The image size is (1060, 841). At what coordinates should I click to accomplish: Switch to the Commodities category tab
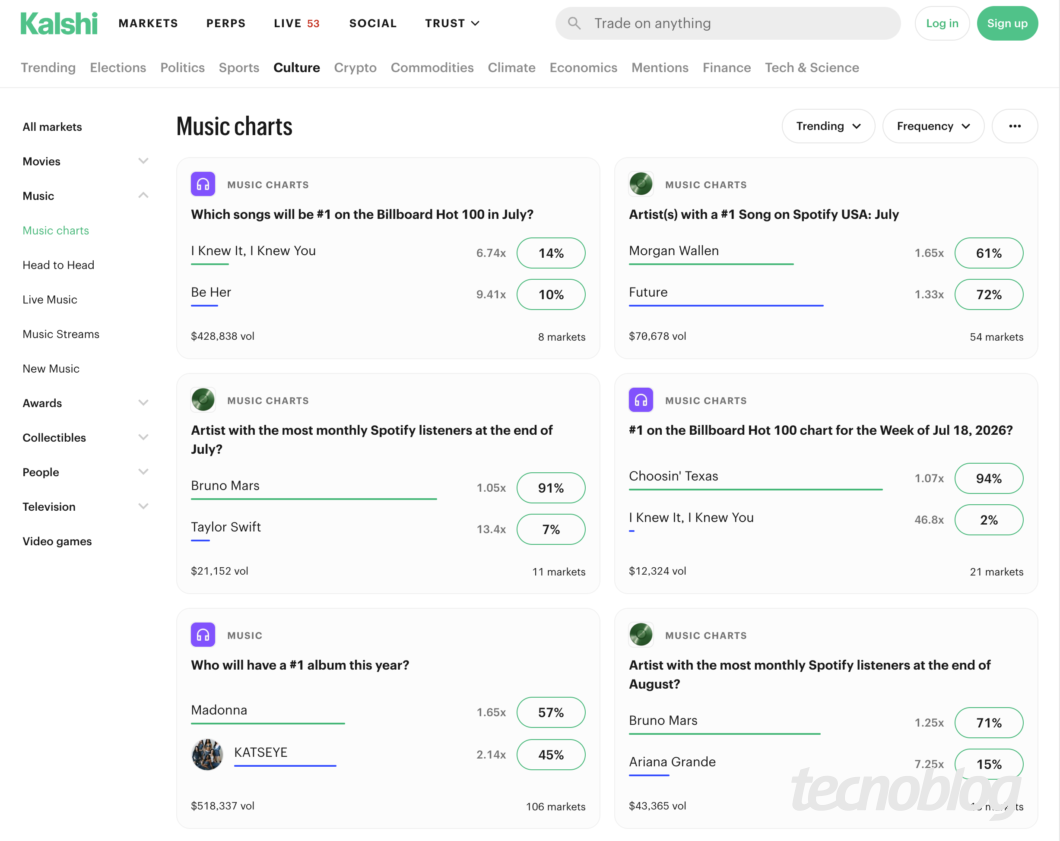click(432, 68)
